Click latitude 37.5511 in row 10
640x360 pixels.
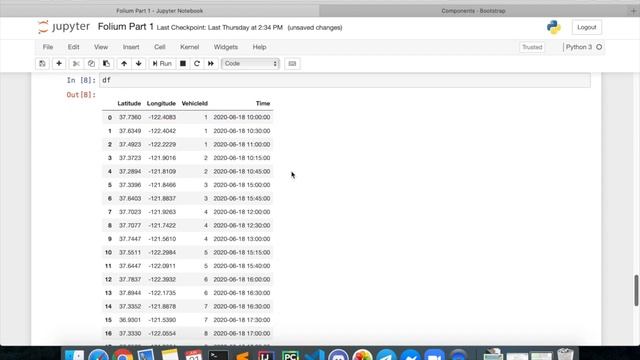click(x=130, y=252)
